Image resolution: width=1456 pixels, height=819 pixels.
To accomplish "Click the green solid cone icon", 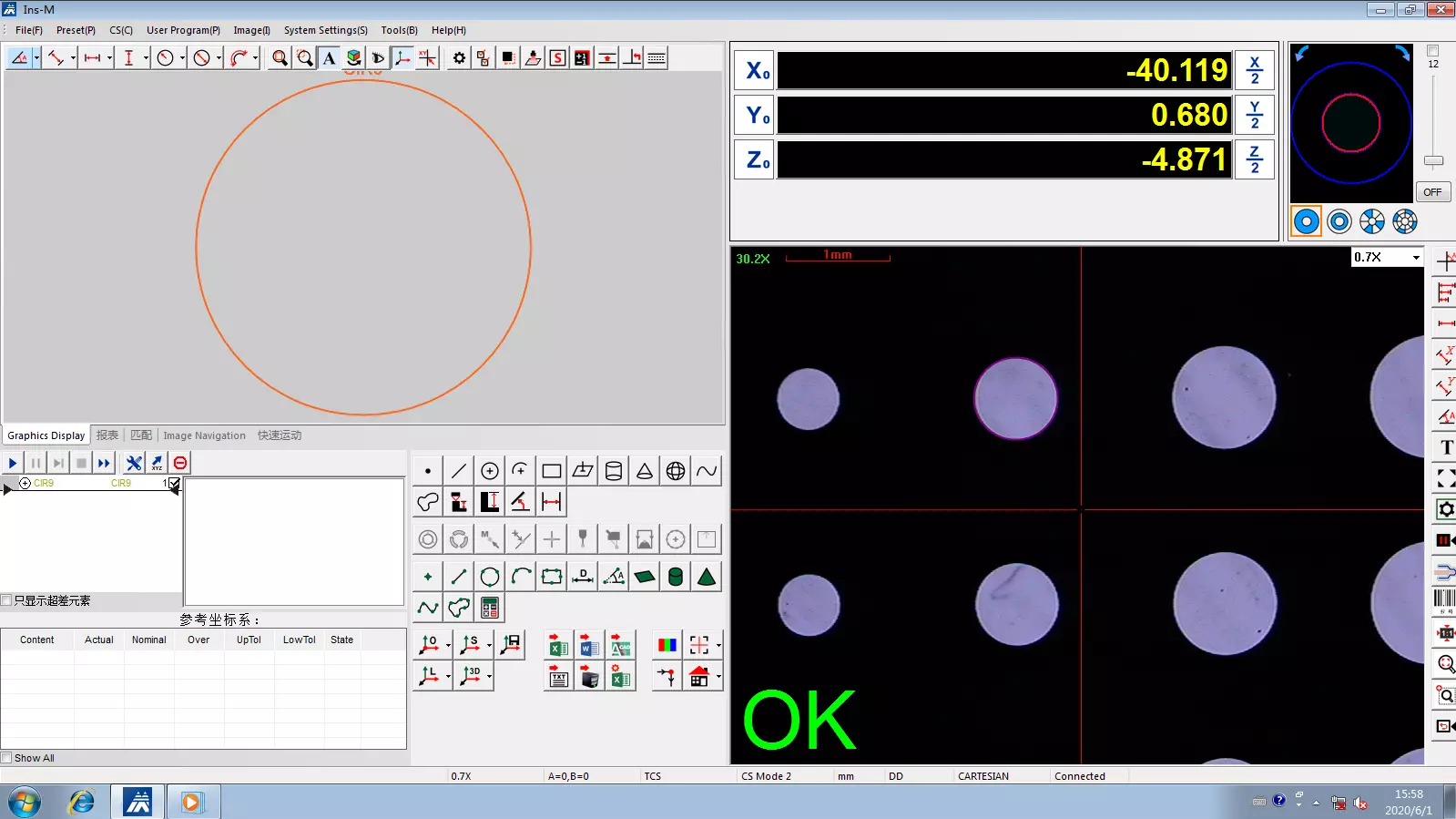I will (x=707, y=577).
